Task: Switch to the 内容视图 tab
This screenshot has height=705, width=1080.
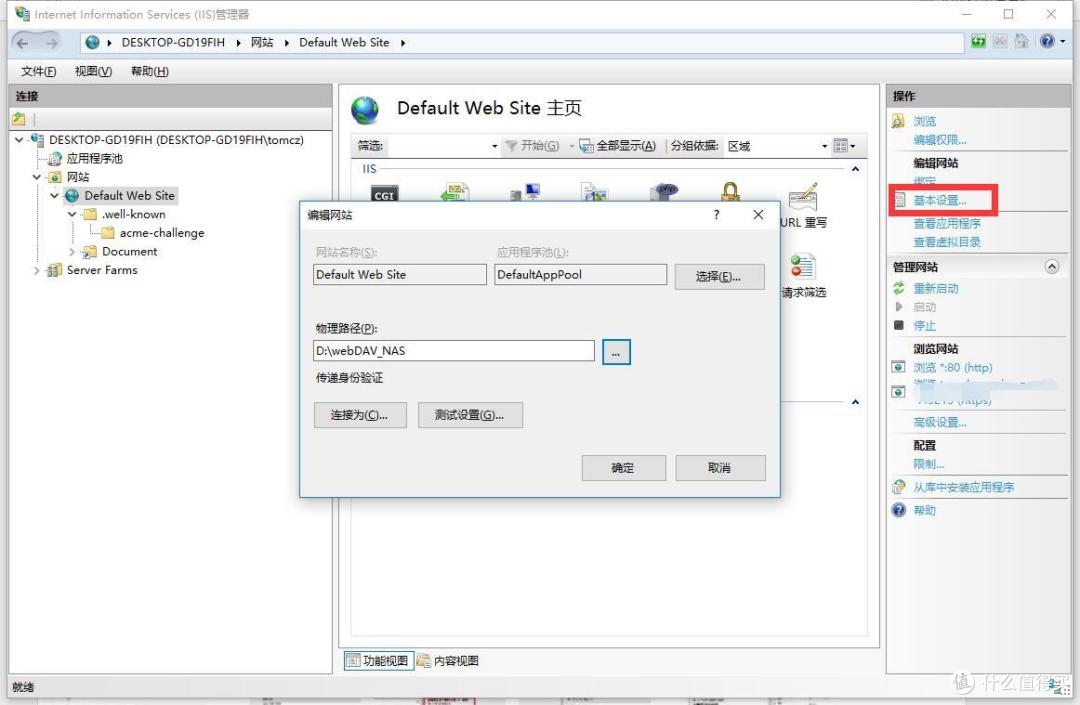Action: coord(448,661)
